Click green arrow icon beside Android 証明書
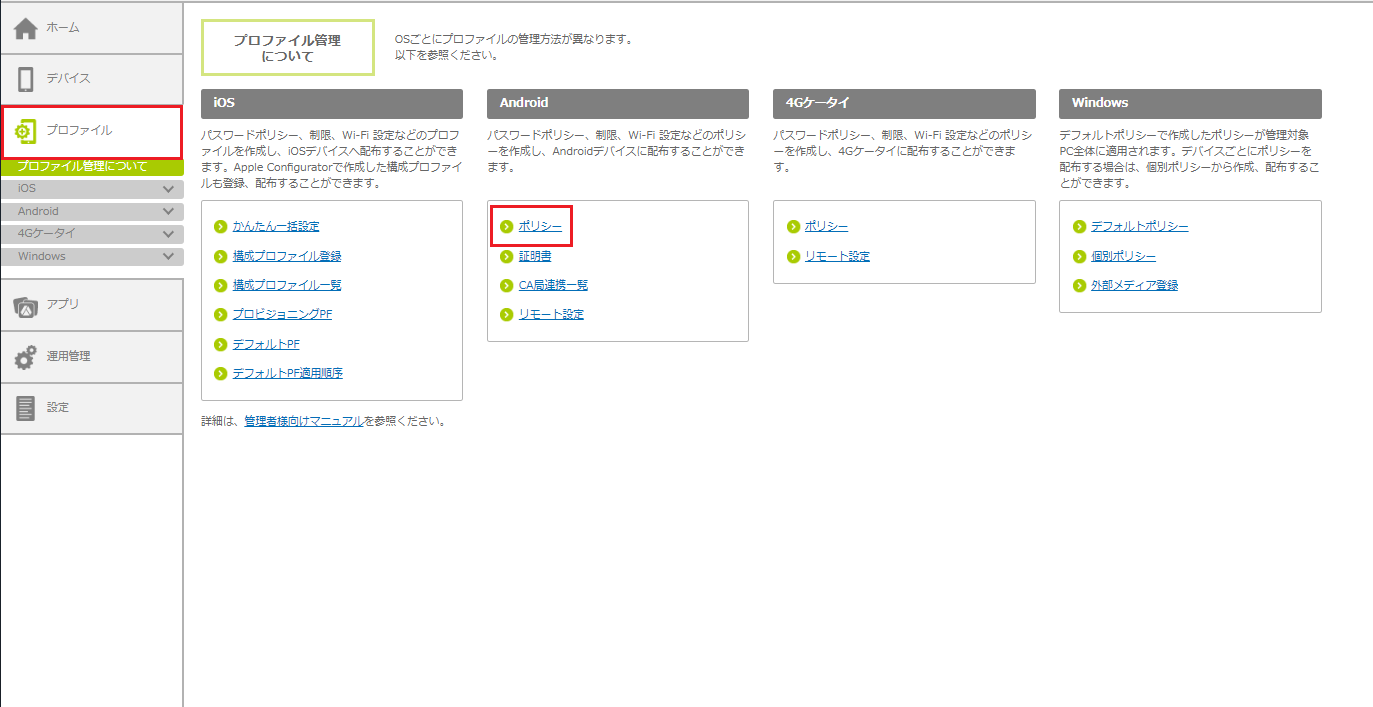Viewport: 1373px width, 707px height. point(507,256)
